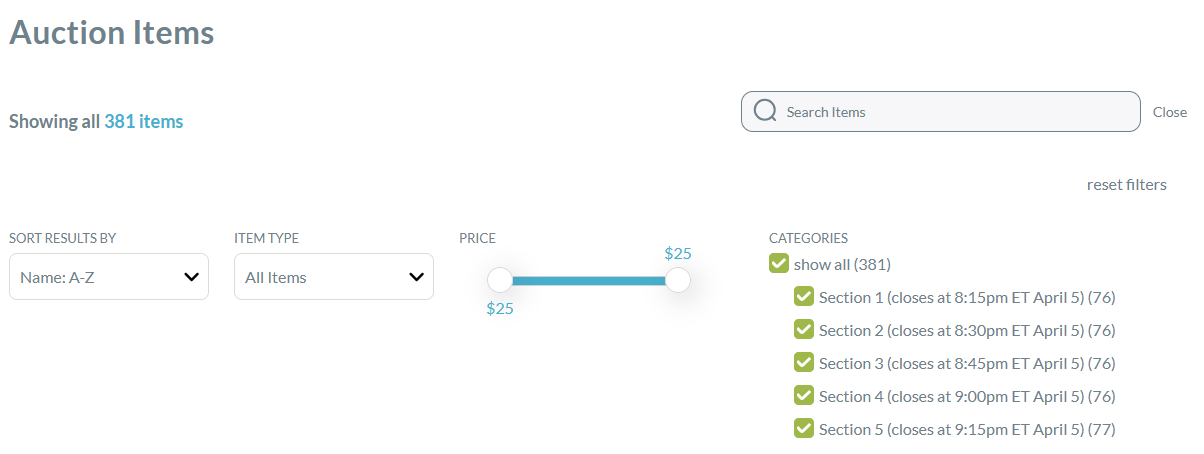Toggle Section 3 category checkbox
Image resolution: width=1204 pixels, height=454 pixels.
804,363
